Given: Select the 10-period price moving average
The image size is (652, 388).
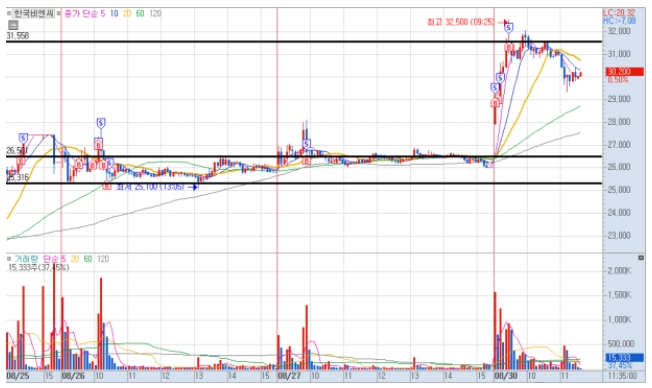Looking at the screenshot, I should (x=114, y=13).
